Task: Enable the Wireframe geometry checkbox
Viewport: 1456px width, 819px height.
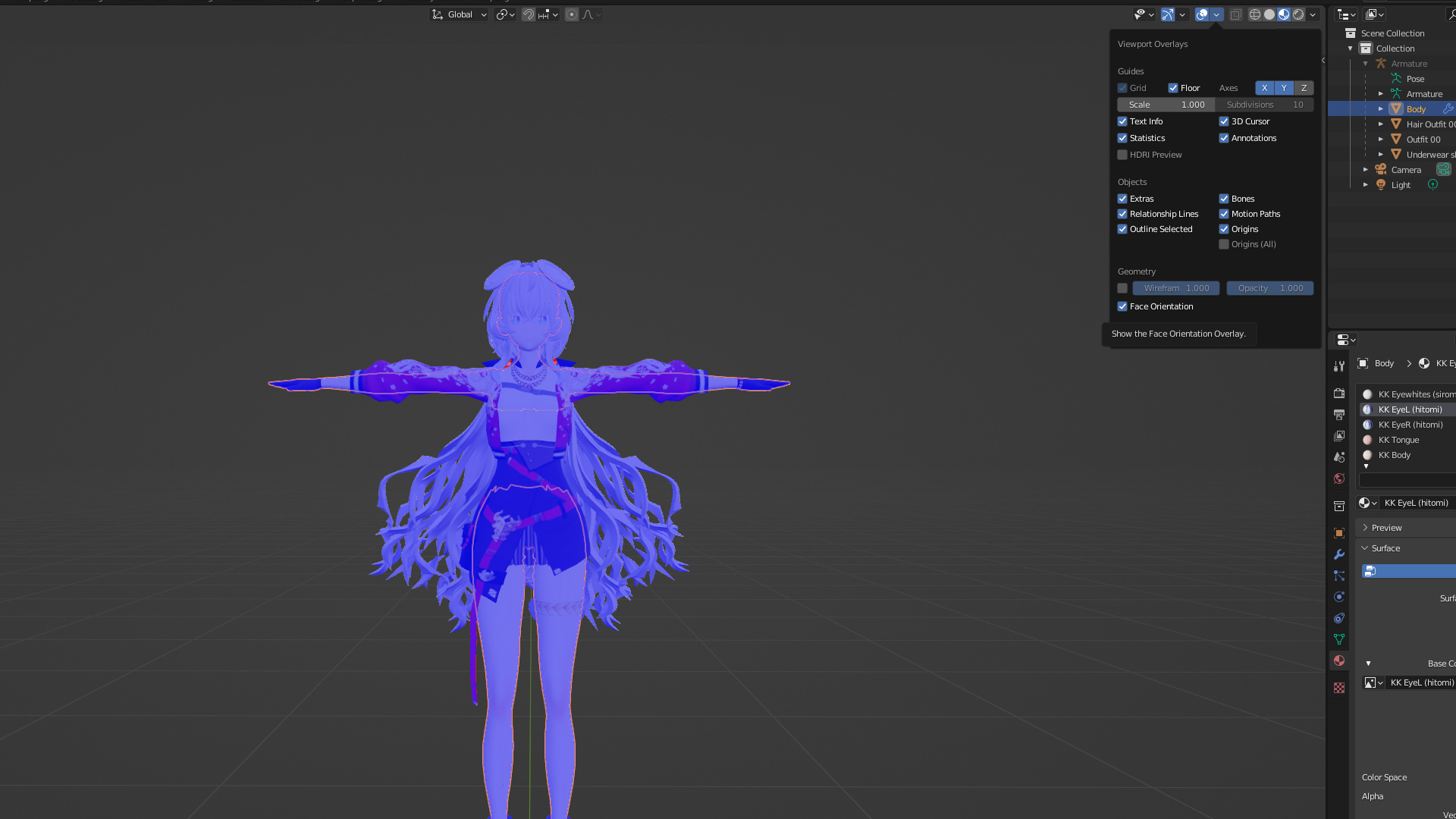Action: click(1122, 288)
